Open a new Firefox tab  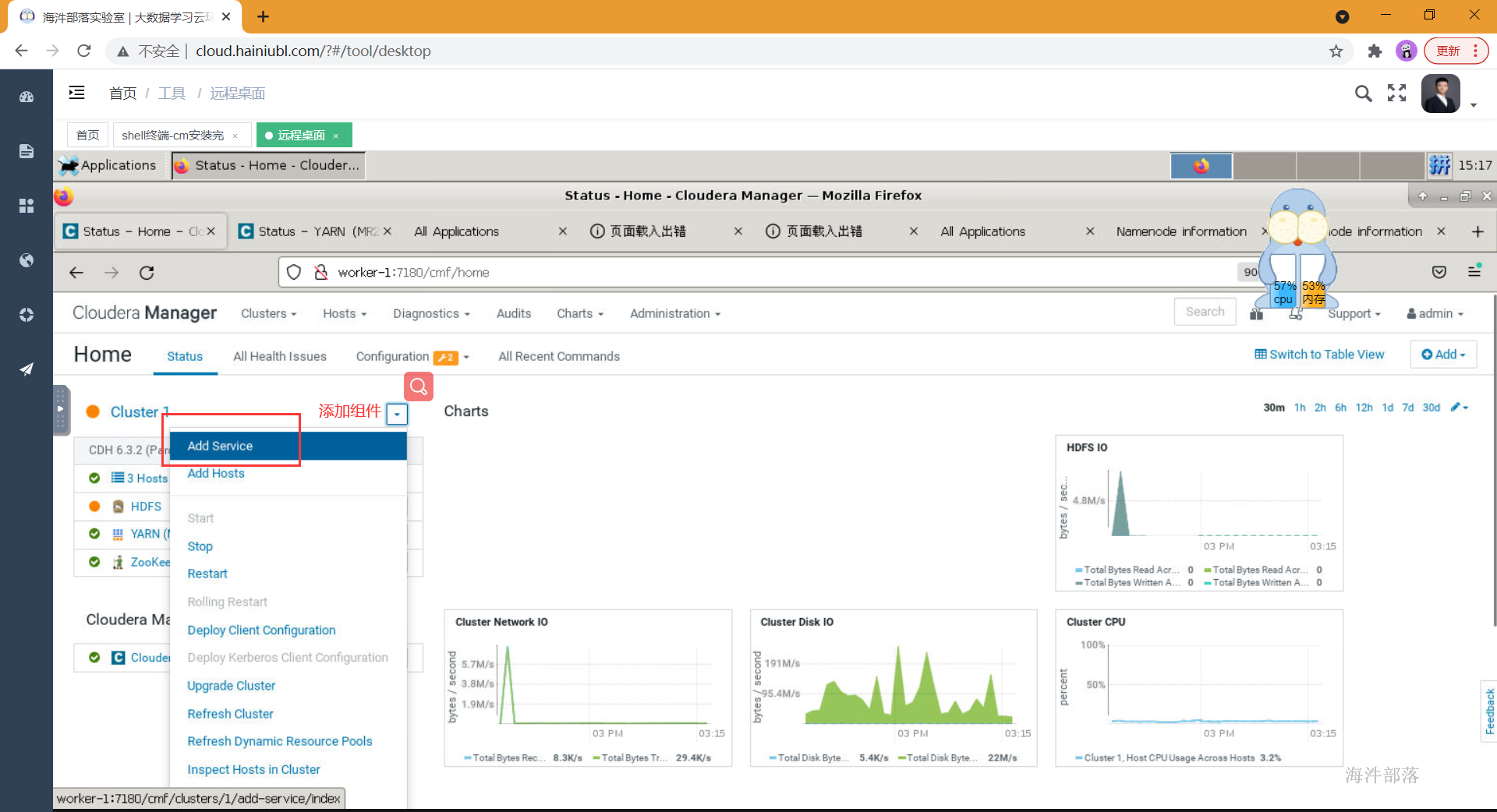(x=1478, y=231)
